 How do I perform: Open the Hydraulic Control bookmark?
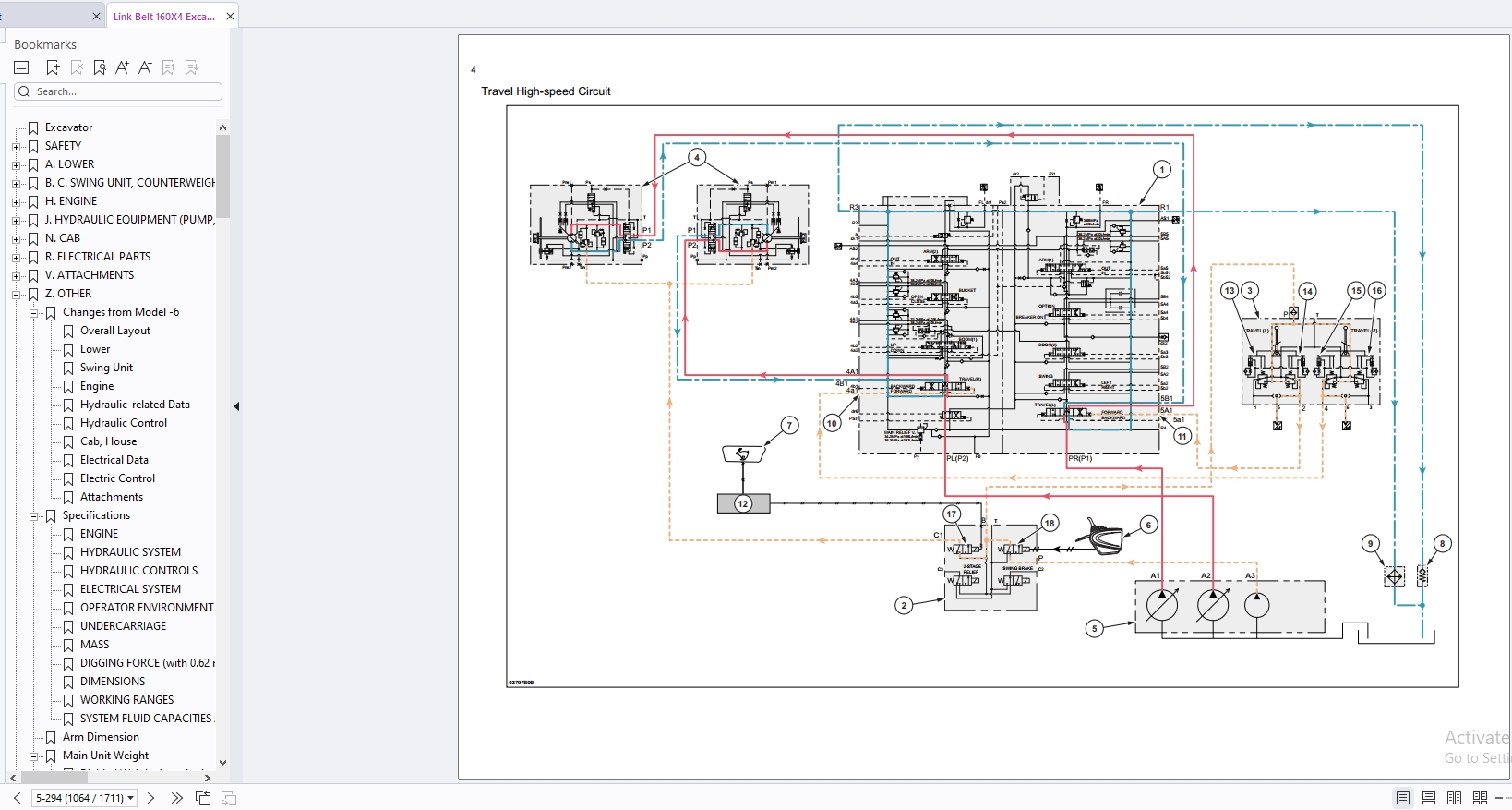(x=124, y=423)
